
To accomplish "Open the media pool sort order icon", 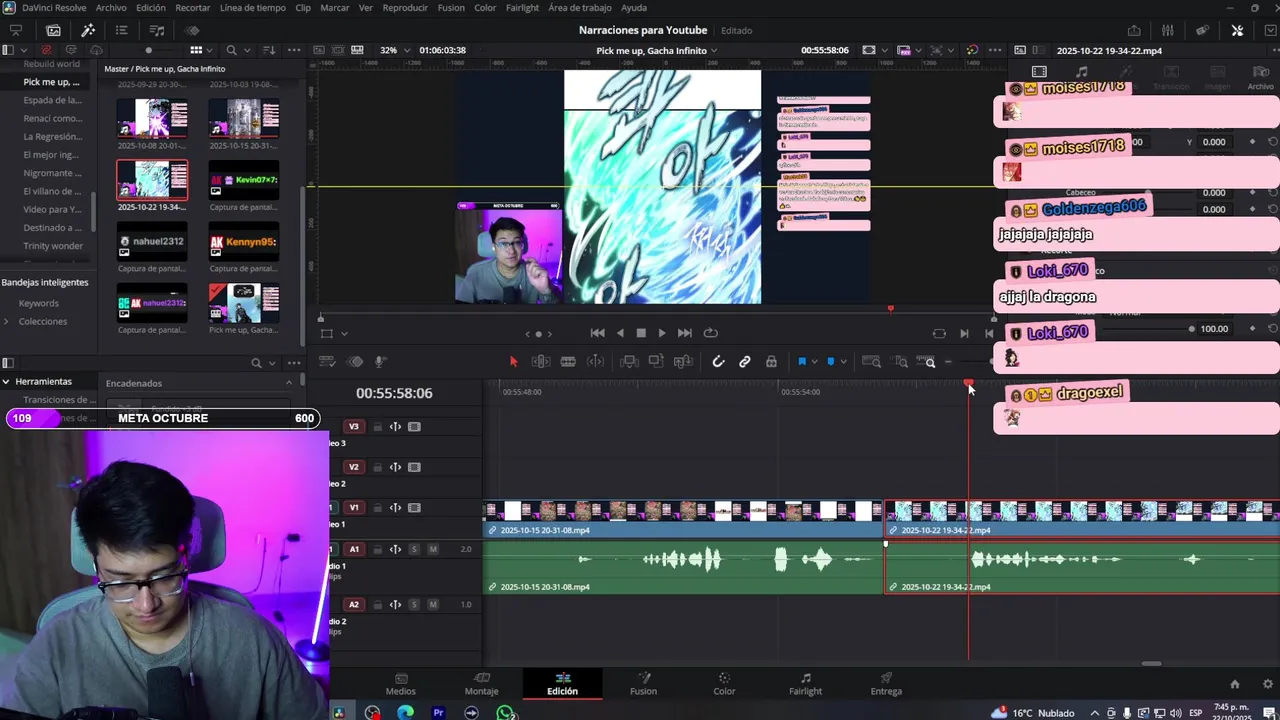I will click(269, 50).
